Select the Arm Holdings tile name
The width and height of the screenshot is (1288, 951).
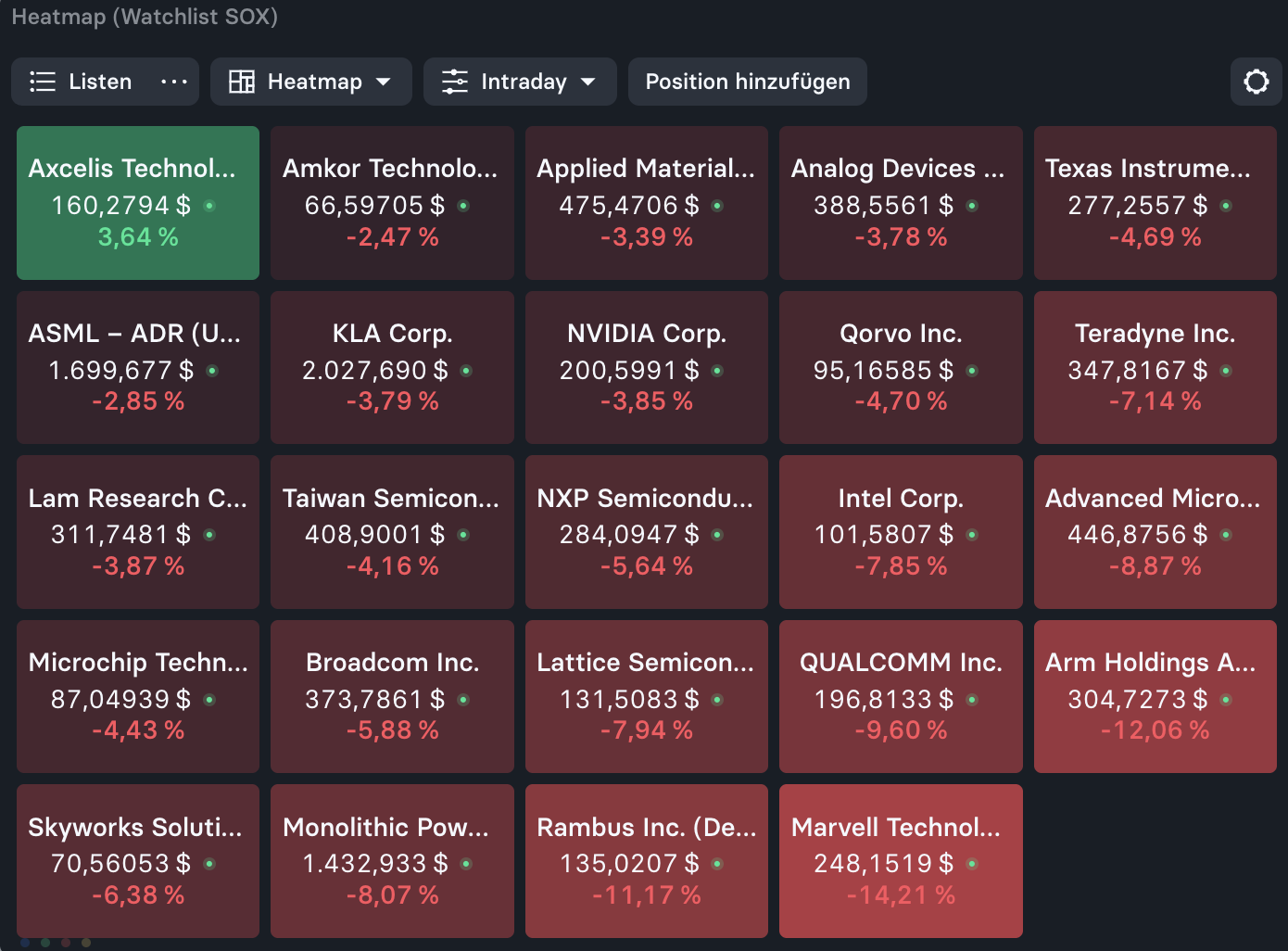tap(1151, 663)
